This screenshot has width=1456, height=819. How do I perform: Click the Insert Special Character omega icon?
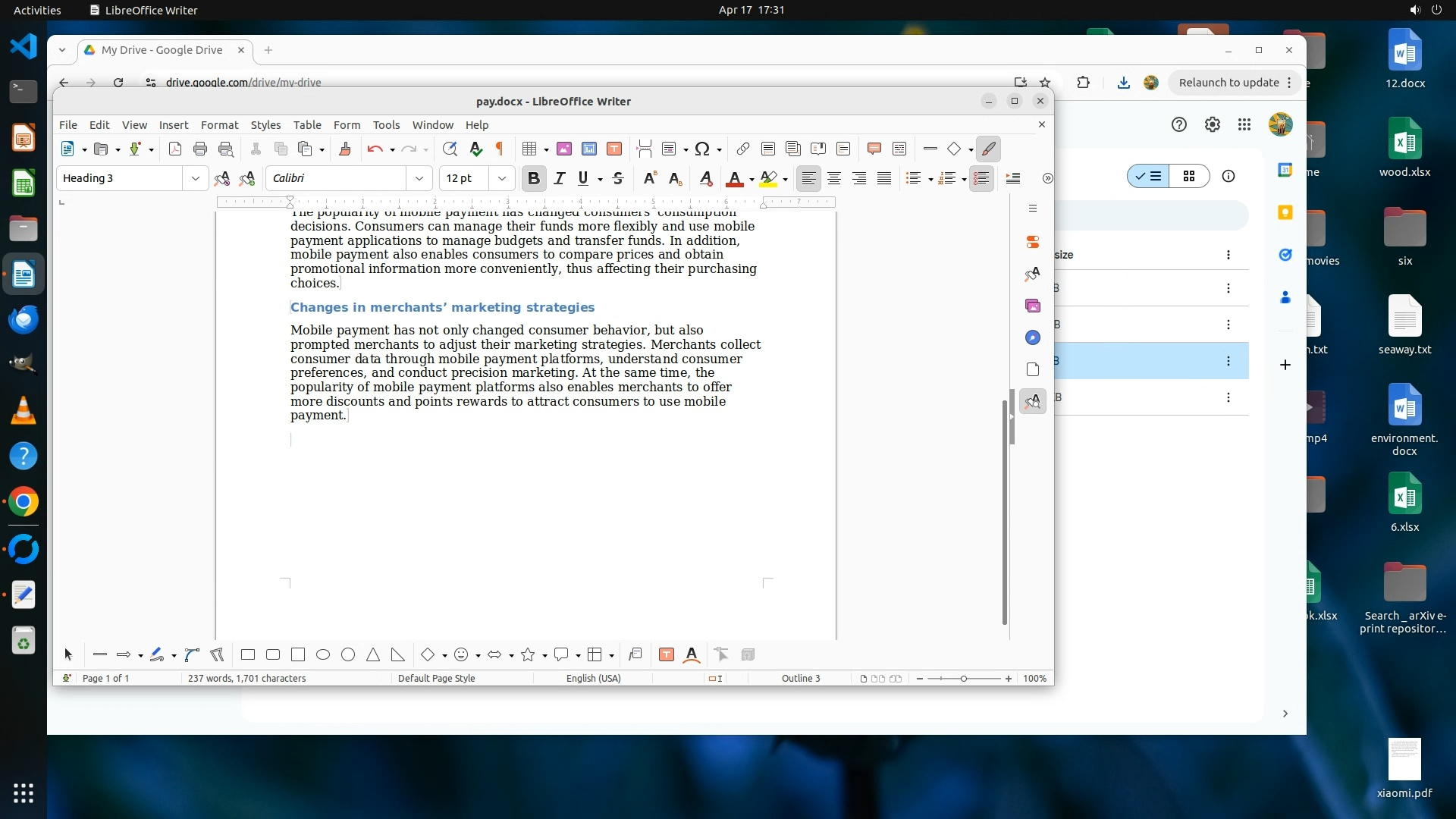[x=702, y=149]
